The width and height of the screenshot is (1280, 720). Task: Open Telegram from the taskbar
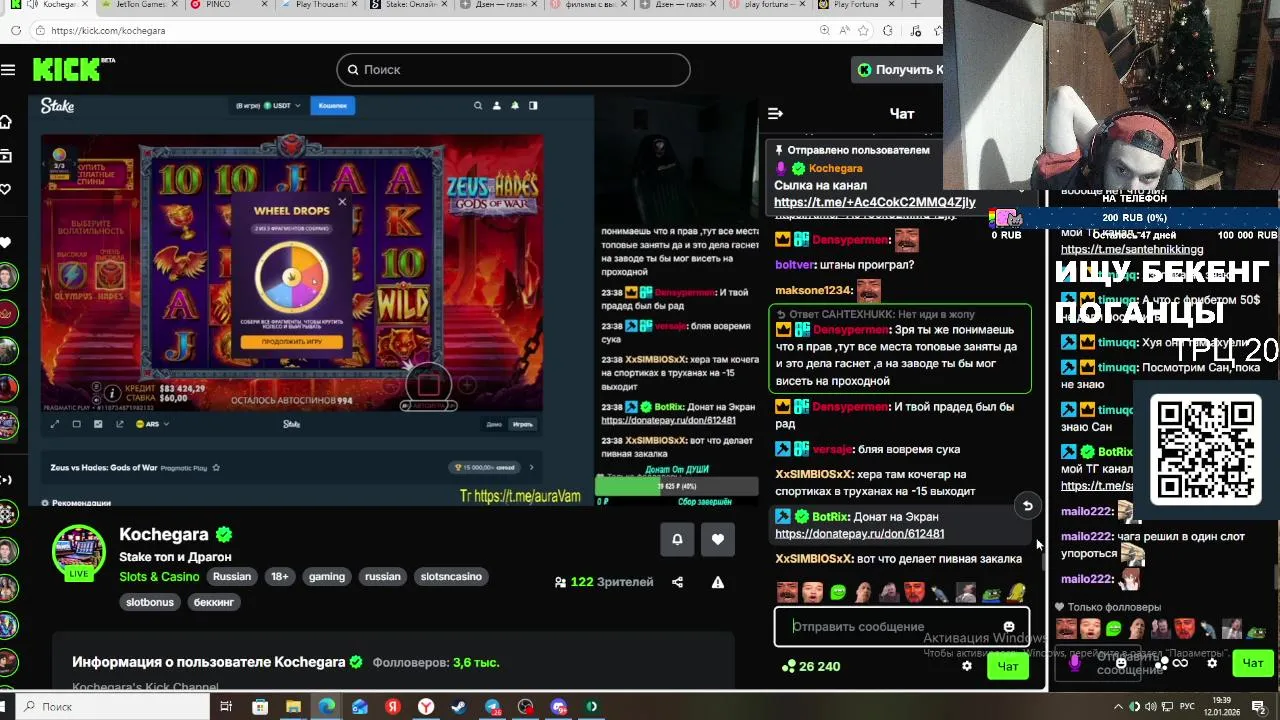pos(493,707)
